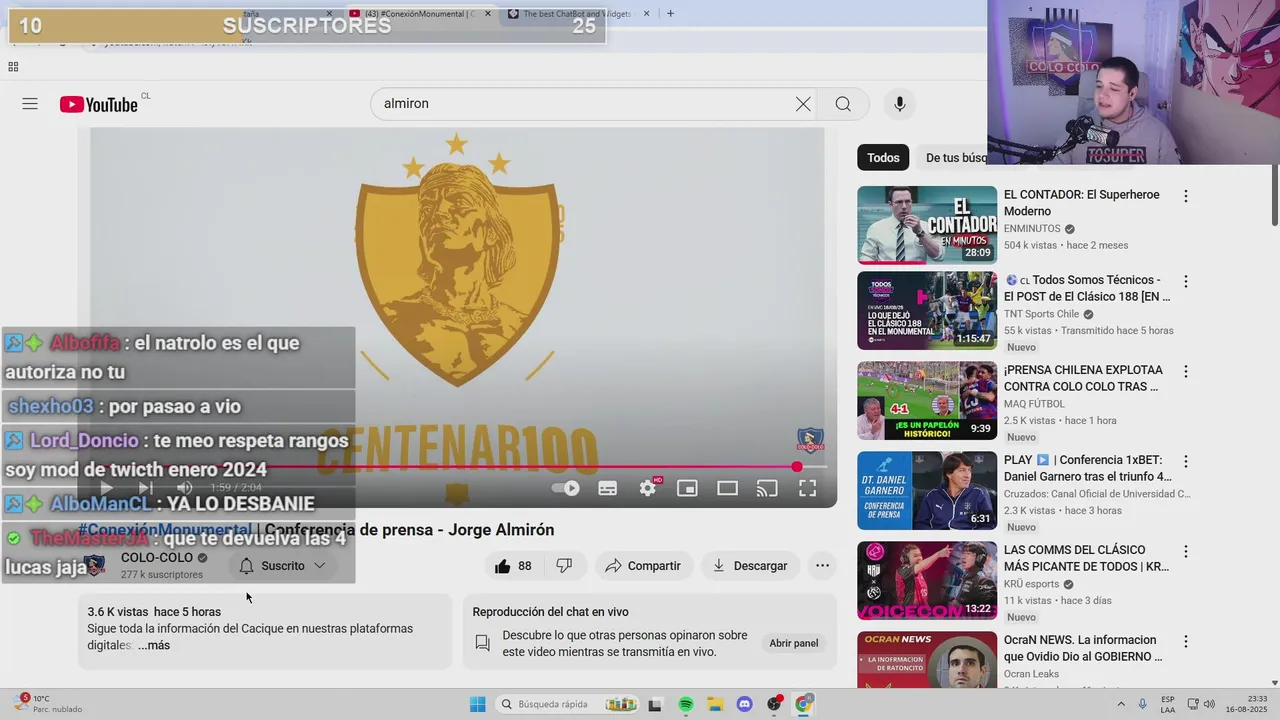The height and width of the screenshot is (720, 1280).
Task: Seek on the red video progress bar
Action: coord(459,467)
